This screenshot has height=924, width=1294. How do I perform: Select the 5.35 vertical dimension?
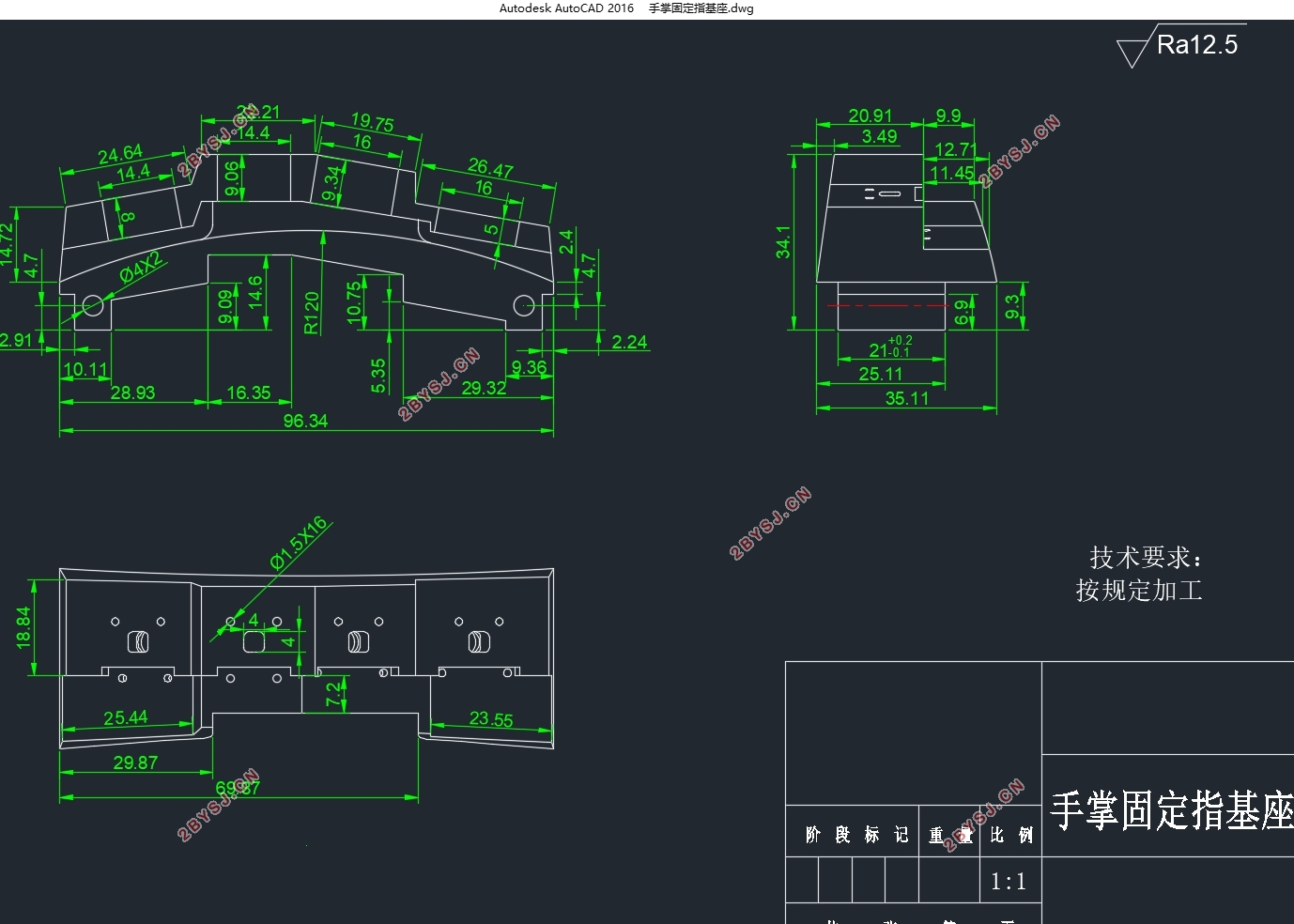tap(378, 376)
